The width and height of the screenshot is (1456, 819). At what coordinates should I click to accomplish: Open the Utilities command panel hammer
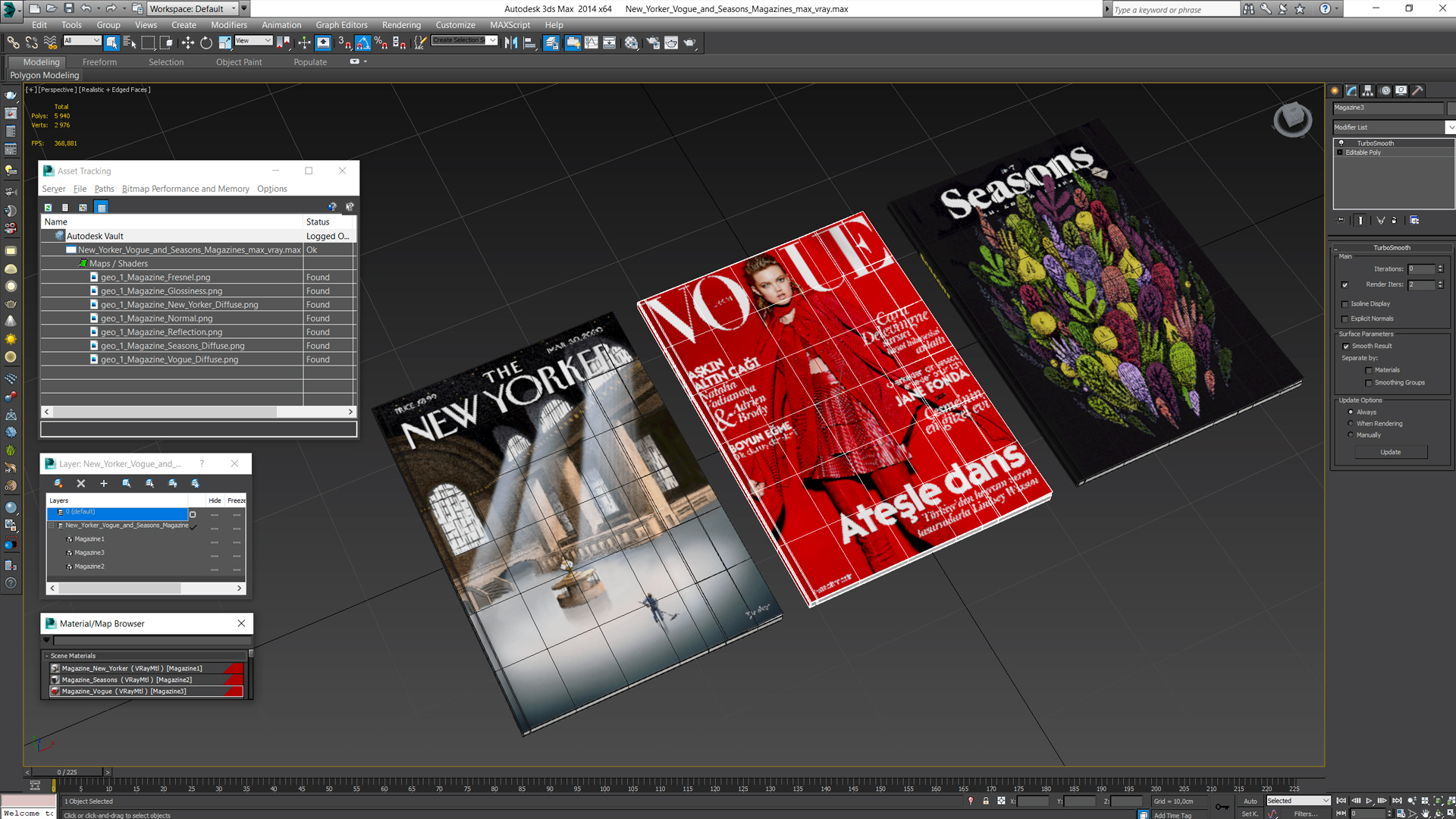pos(1418,90)
